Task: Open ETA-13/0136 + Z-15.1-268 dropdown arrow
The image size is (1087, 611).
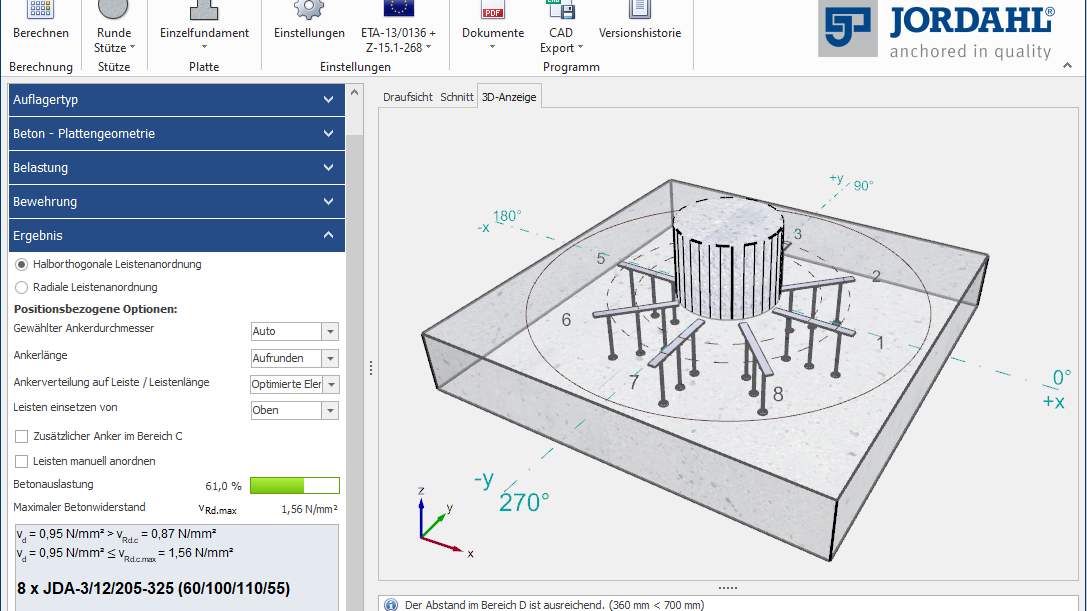Action: coord(428,48)
